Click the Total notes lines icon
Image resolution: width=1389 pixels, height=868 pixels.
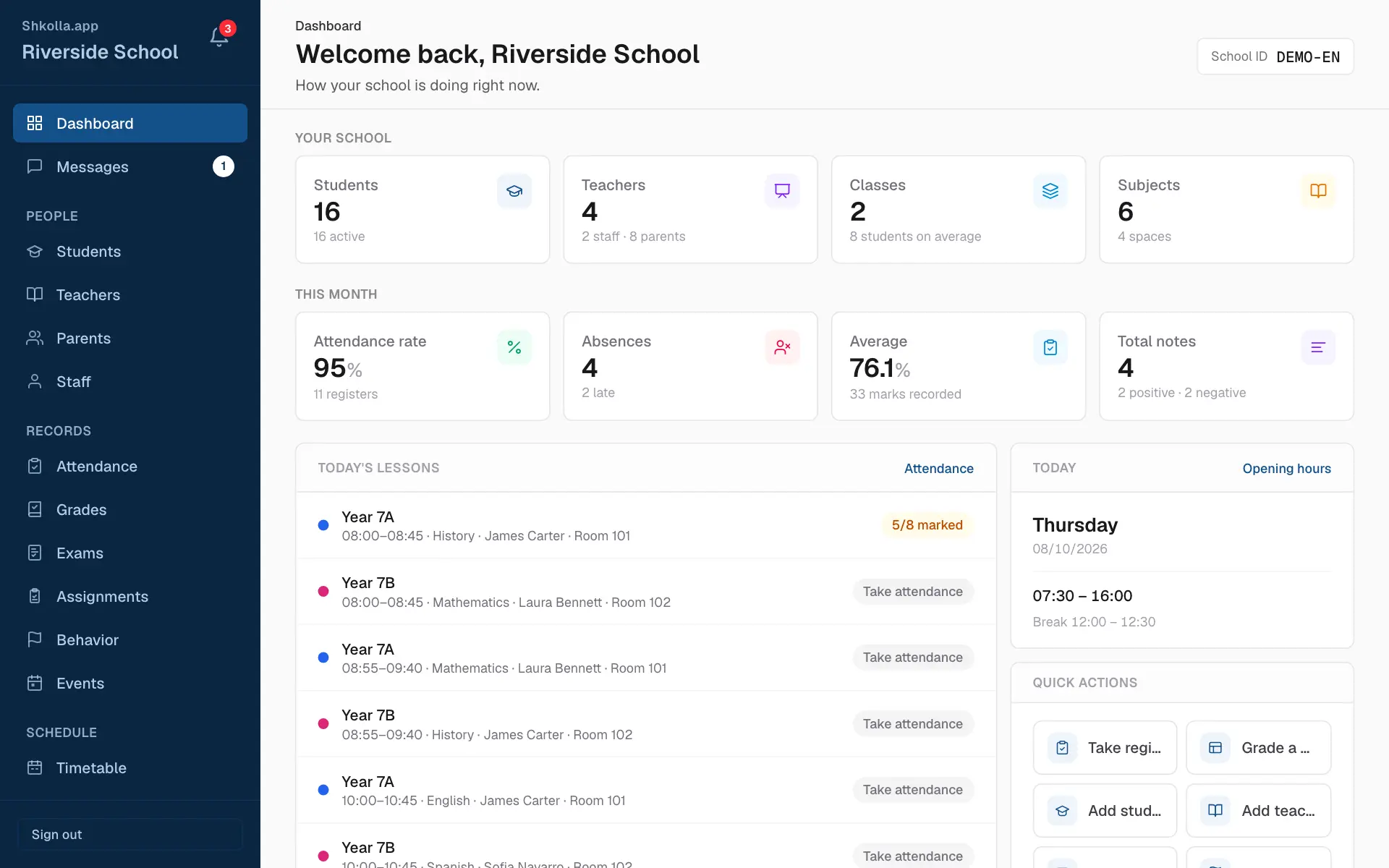(1318, 347)
